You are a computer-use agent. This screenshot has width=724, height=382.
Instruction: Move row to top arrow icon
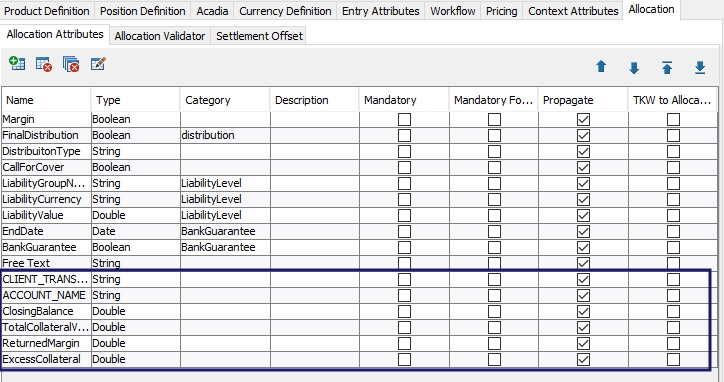[x=667, y=67]
